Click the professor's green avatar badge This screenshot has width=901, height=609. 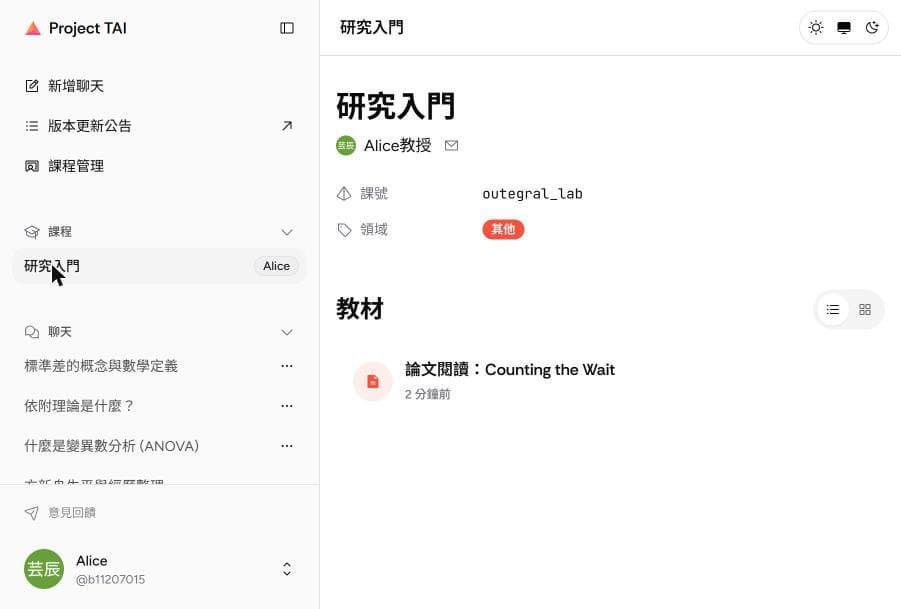[x=346, y=145]
